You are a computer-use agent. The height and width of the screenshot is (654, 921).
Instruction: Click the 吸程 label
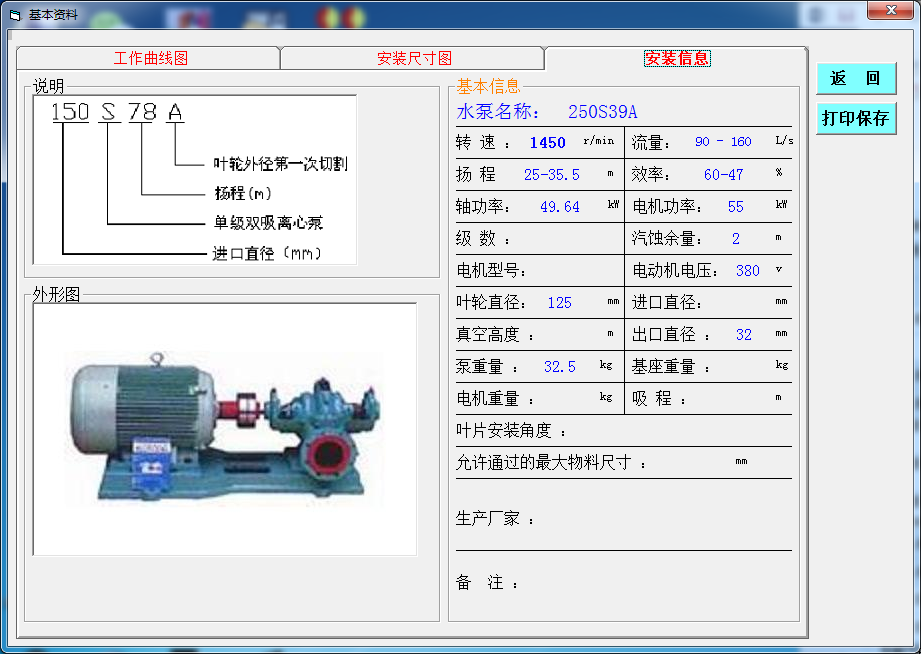coord(658,399)
